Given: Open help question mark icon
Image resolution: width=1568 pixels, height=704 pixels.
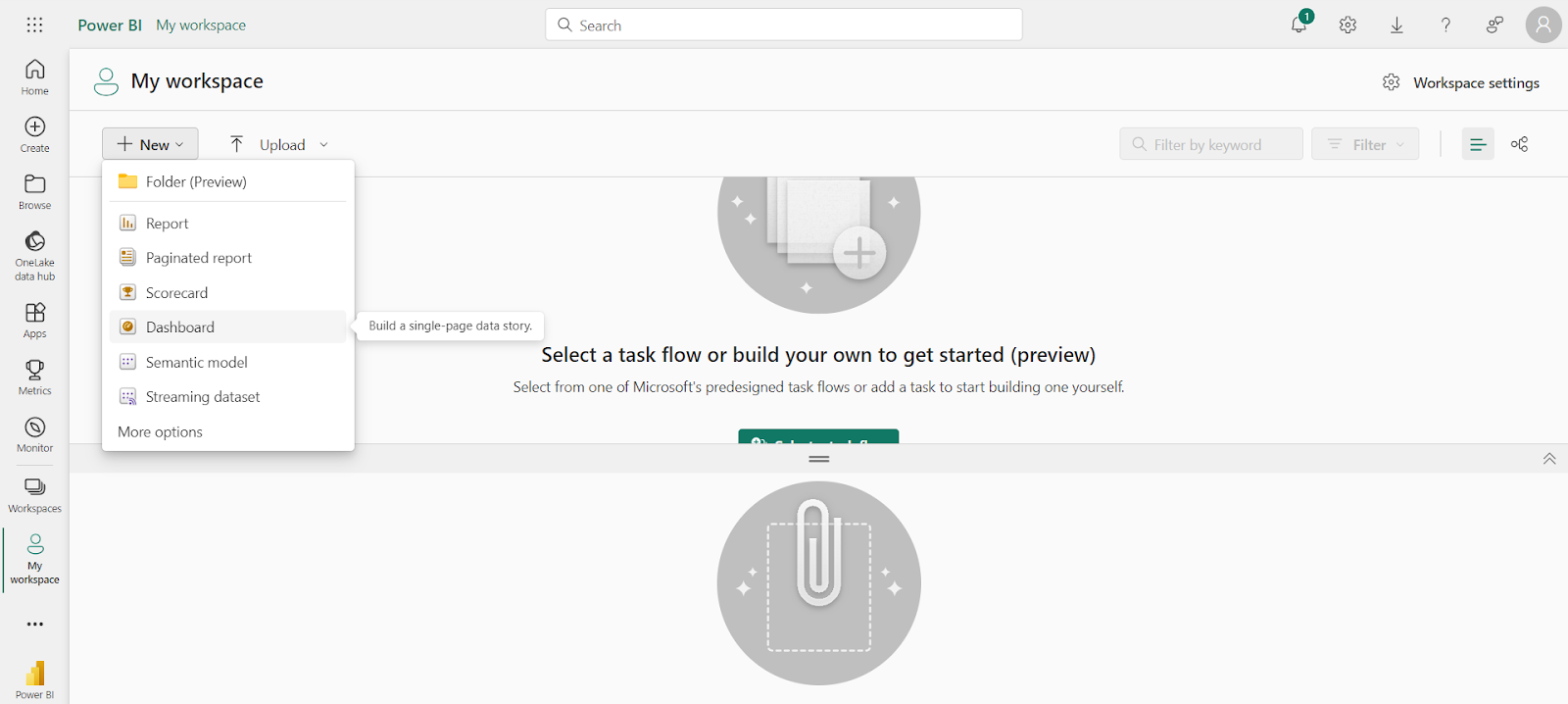Looking at the screenshot, I should [x=1445, y=25].
